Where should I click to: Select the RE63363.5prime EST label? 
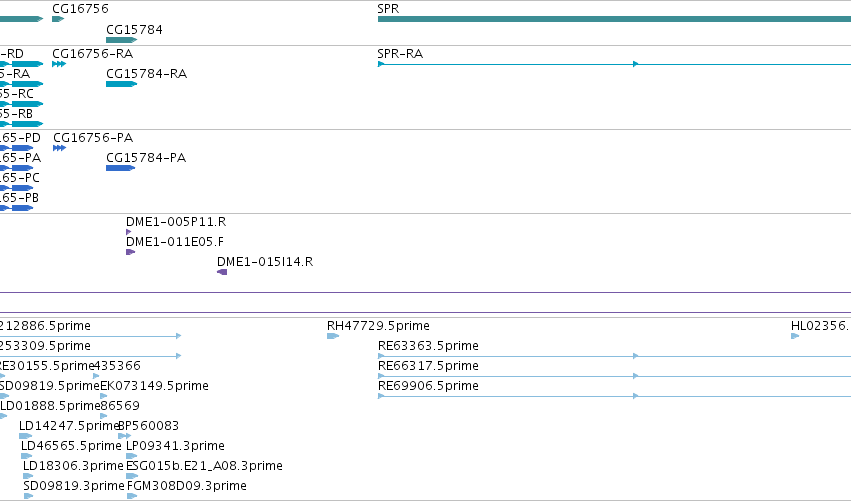[428, 346]
